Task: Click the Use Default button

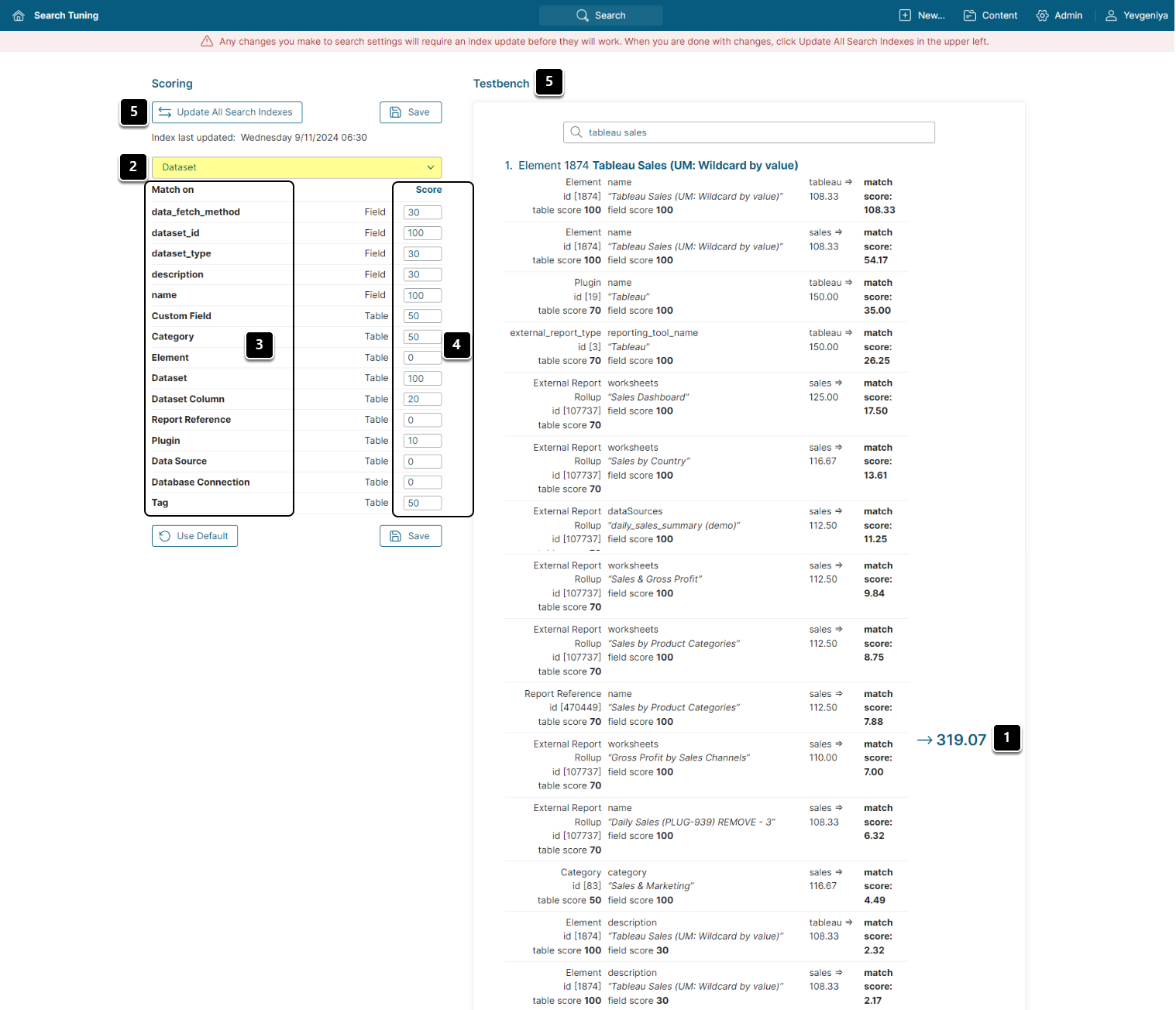Action: coord(194,536)
